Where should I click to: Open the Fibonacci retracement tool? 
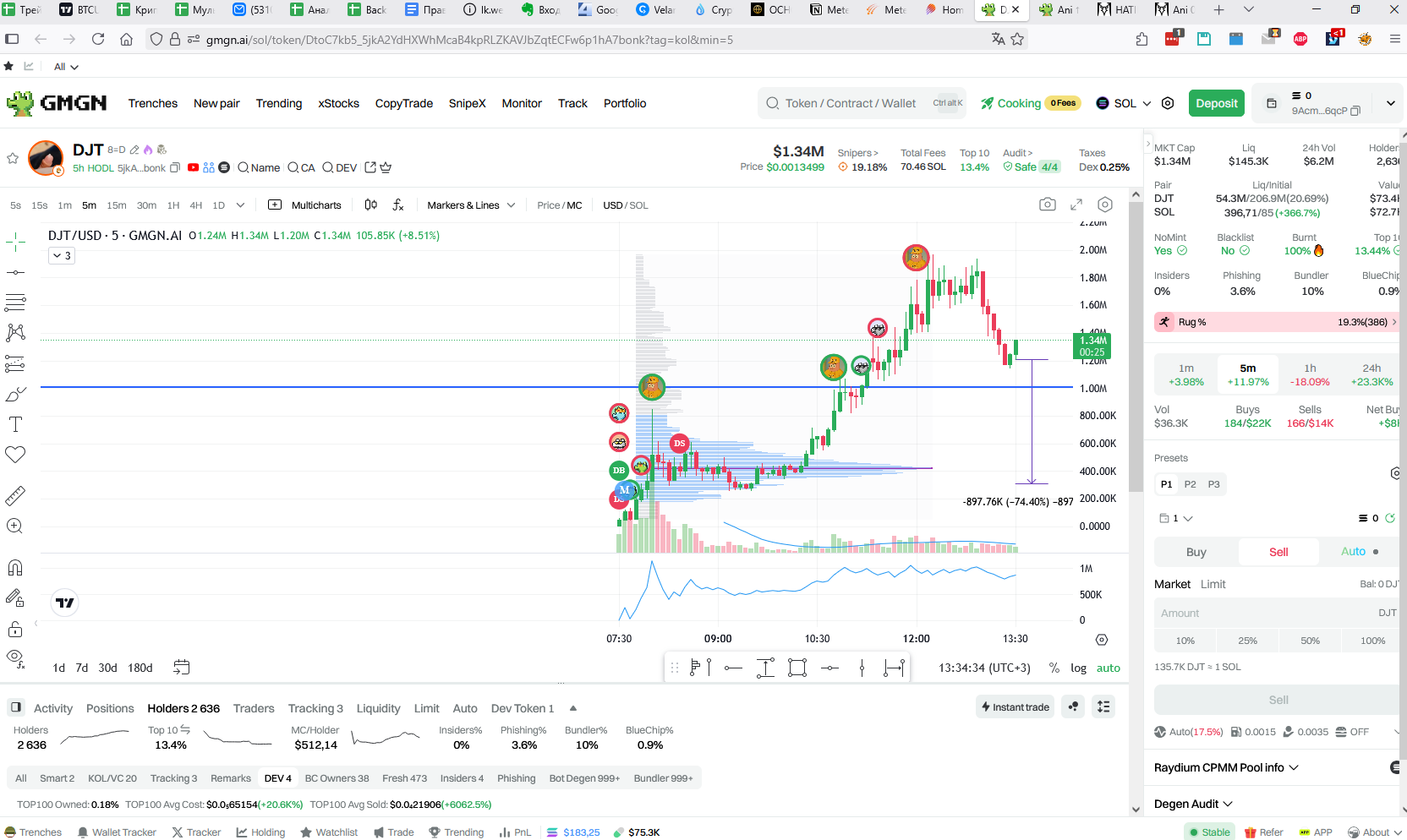coord(15,302)
